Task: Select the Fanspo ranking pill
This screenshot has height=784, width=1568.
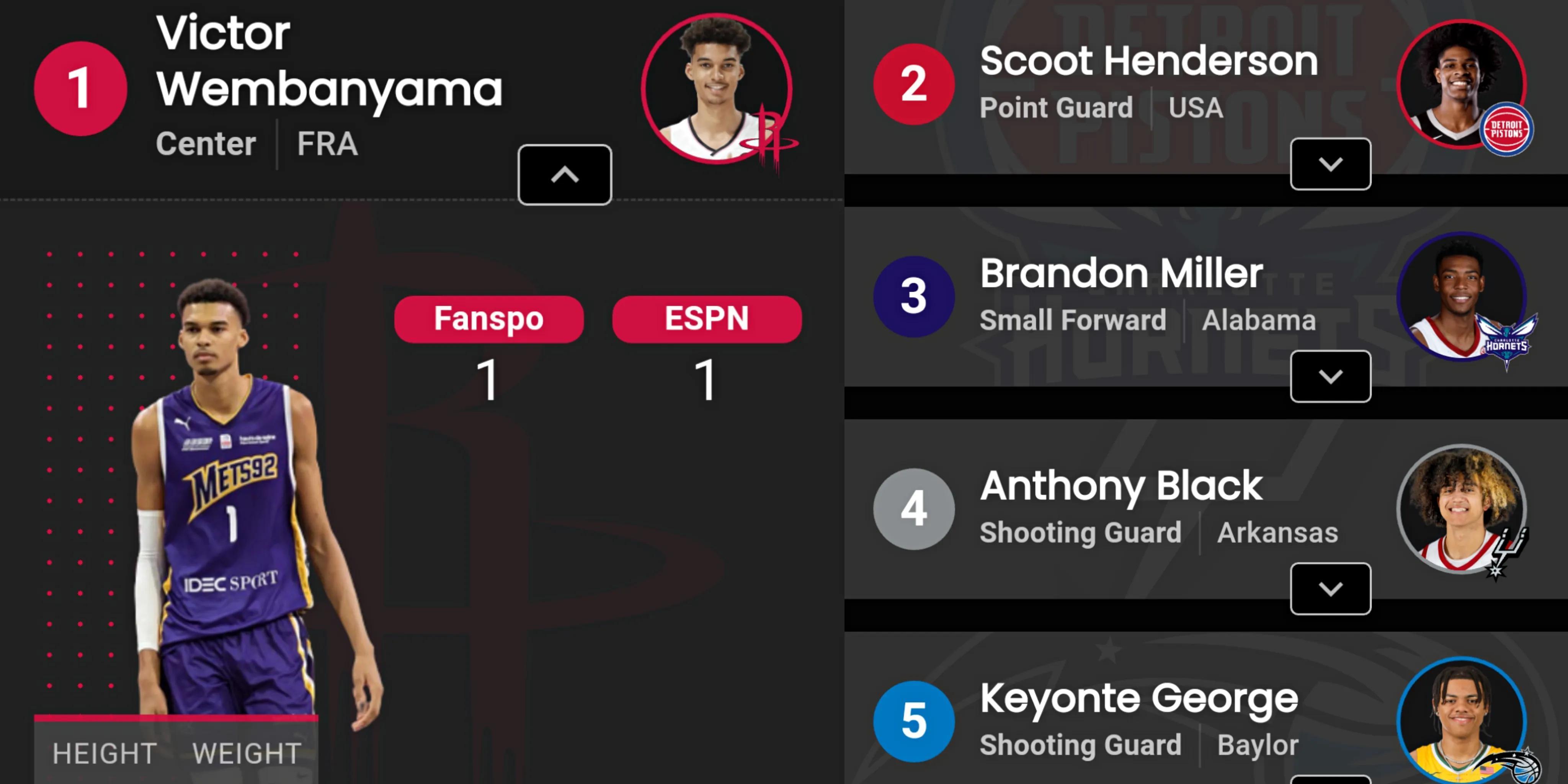Action: click(489, 319)
